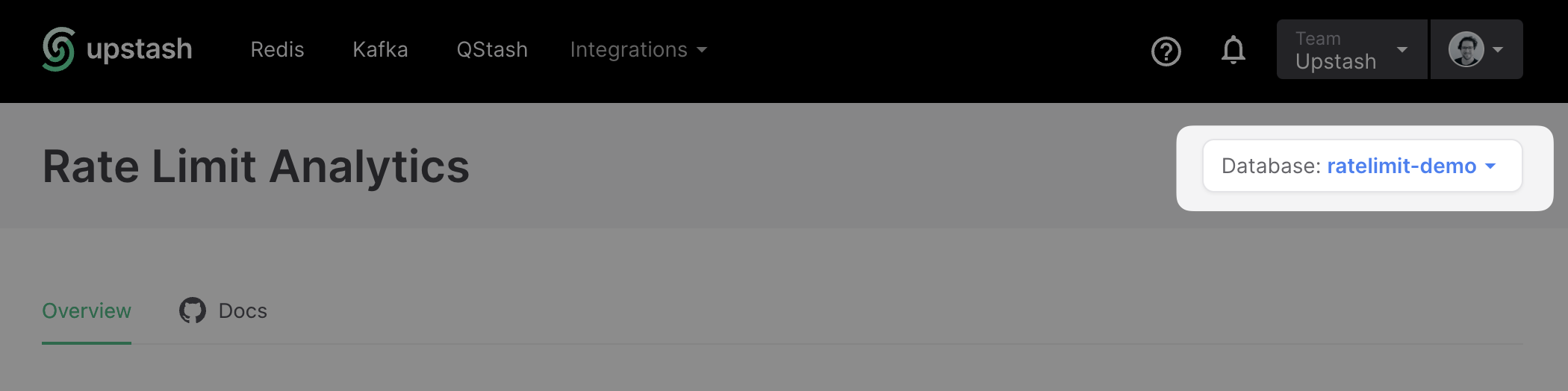Open the Redis section

pyautogui.click(x=277, y=50)
